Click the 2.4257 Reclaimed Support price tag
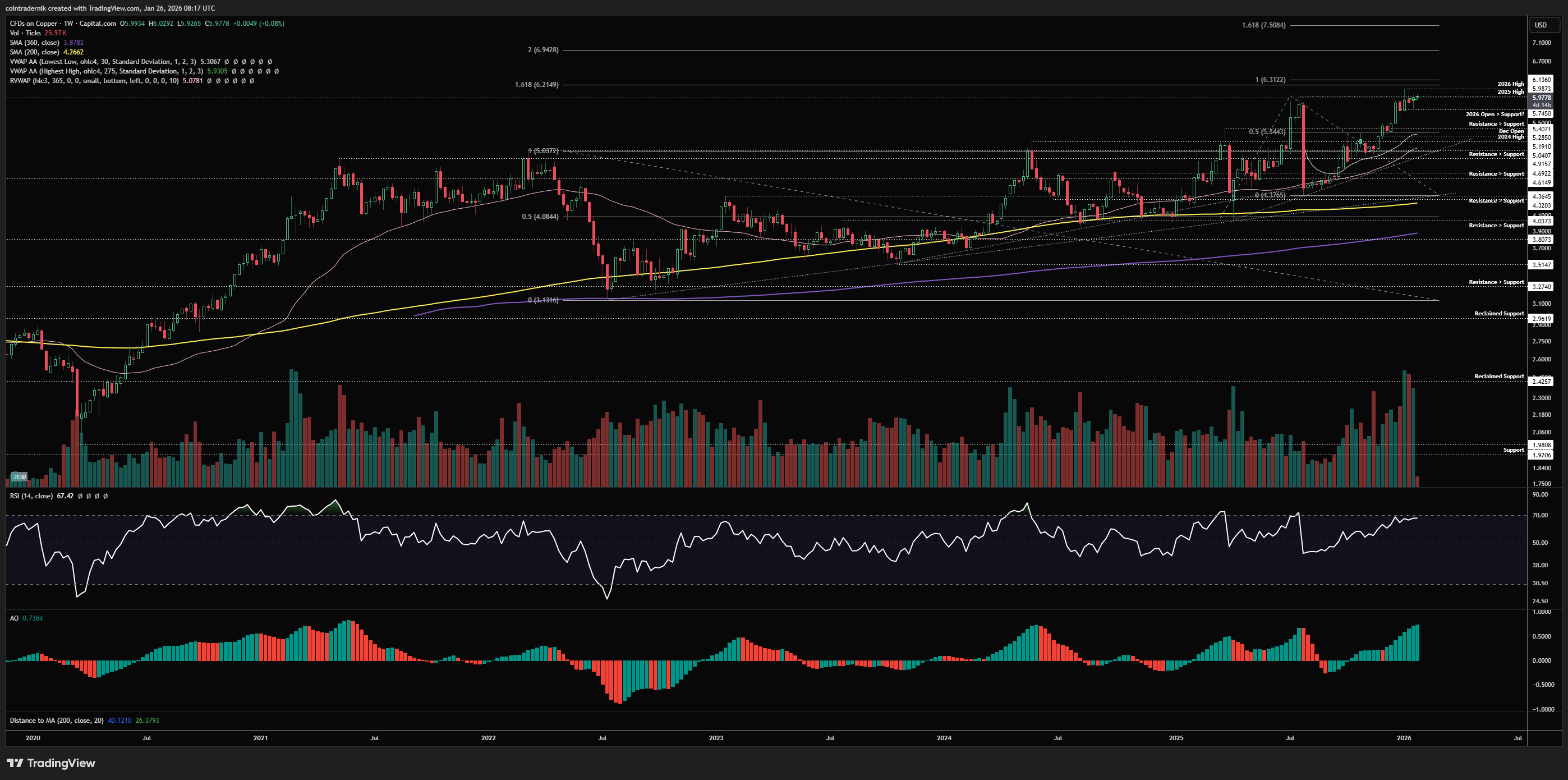Viewport: 1568px width, 780px height. 1541,382
